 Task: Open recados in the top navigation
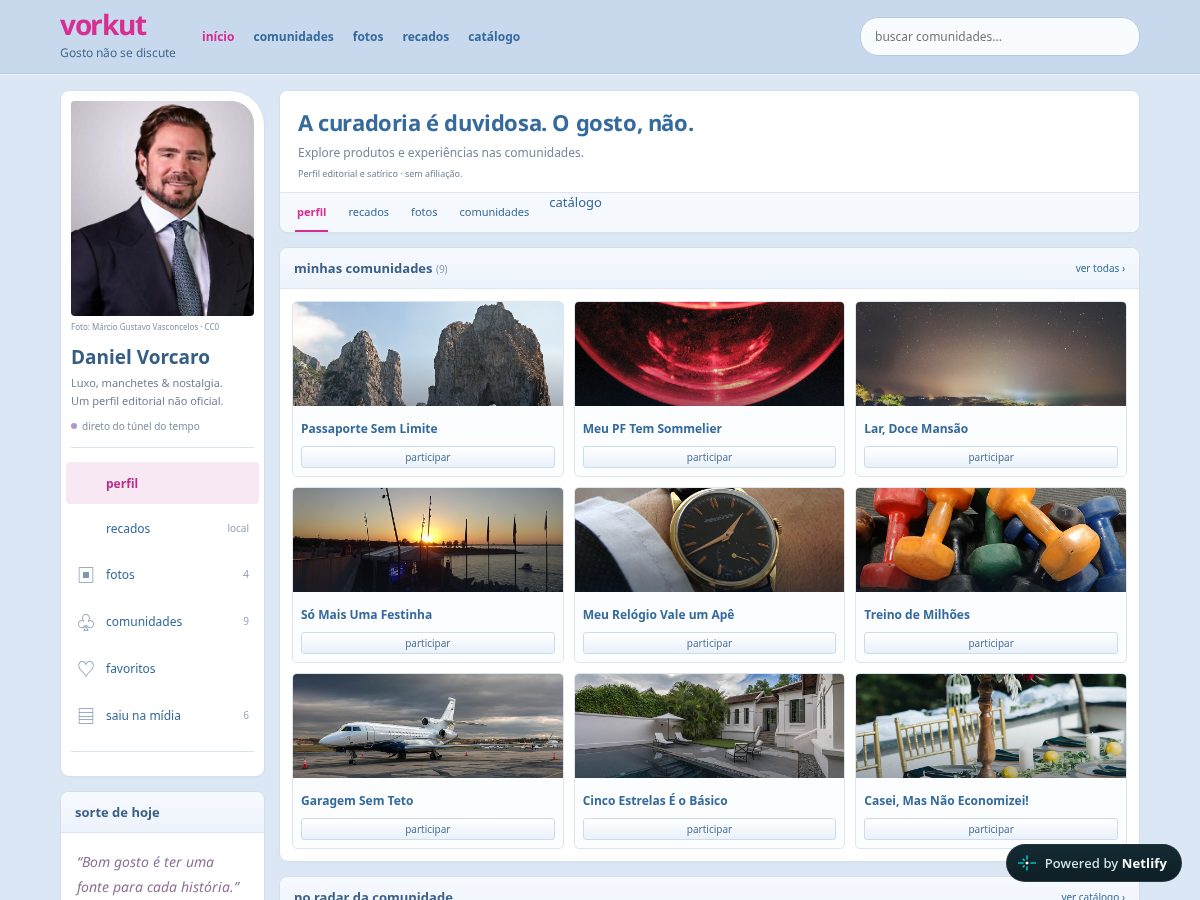click(x=426, y=36)
